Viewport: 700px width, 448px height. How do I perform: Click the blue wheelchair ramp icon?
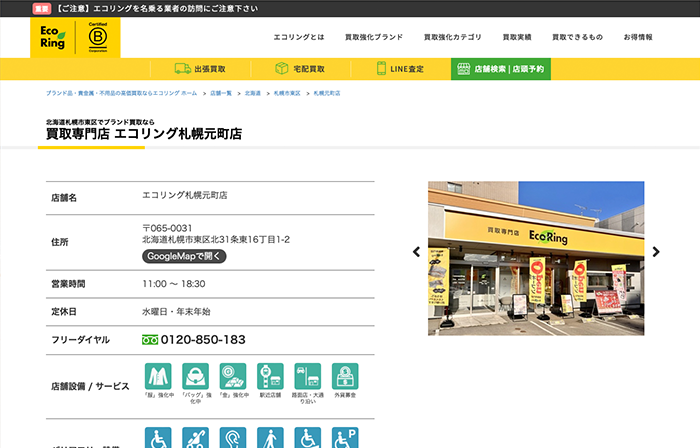click(x=308, y=438)
